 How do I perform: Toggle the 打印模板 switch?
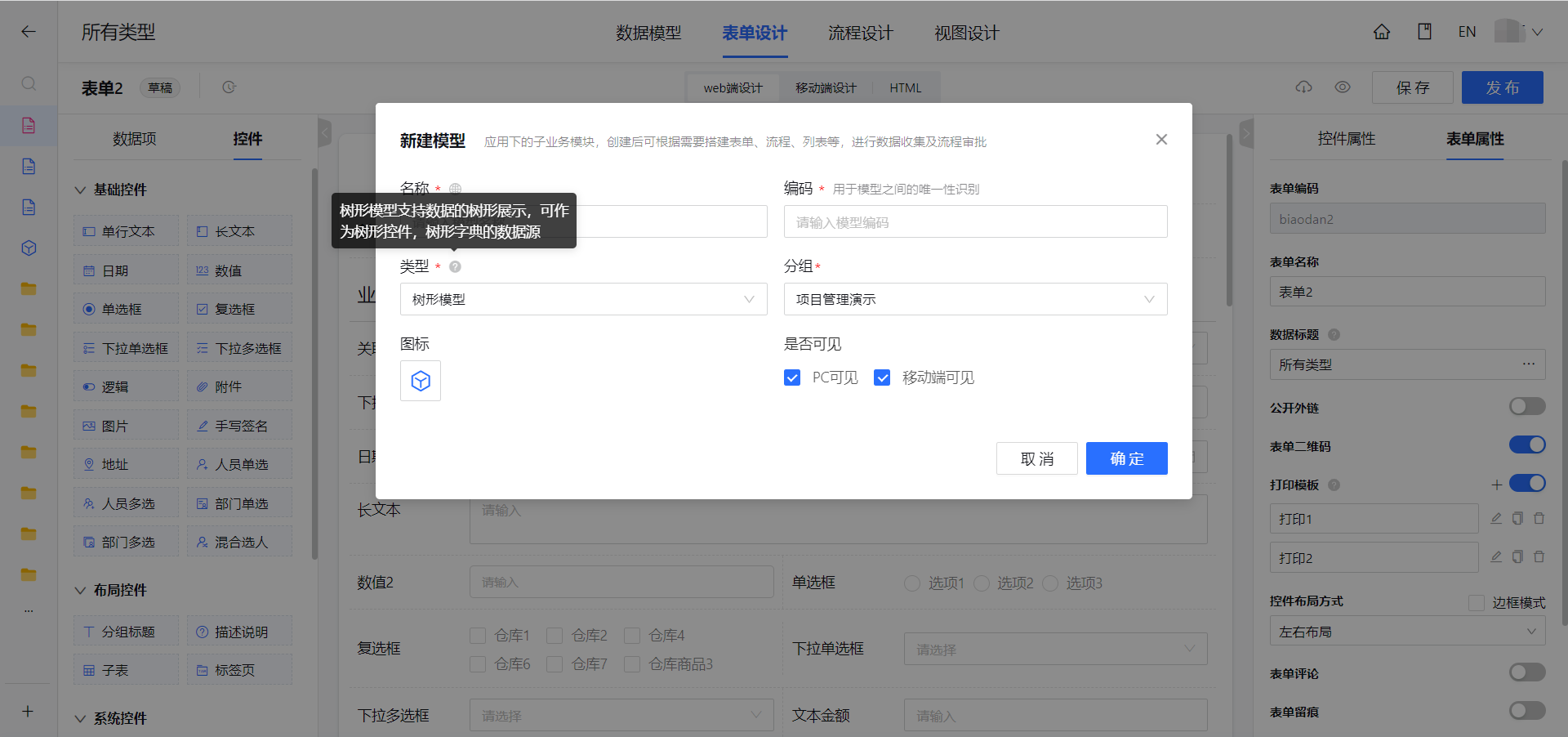point(1527,483)
